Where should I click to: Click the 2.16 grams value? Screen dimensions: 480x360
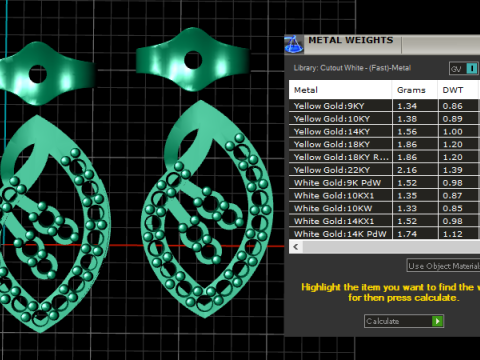407,170
